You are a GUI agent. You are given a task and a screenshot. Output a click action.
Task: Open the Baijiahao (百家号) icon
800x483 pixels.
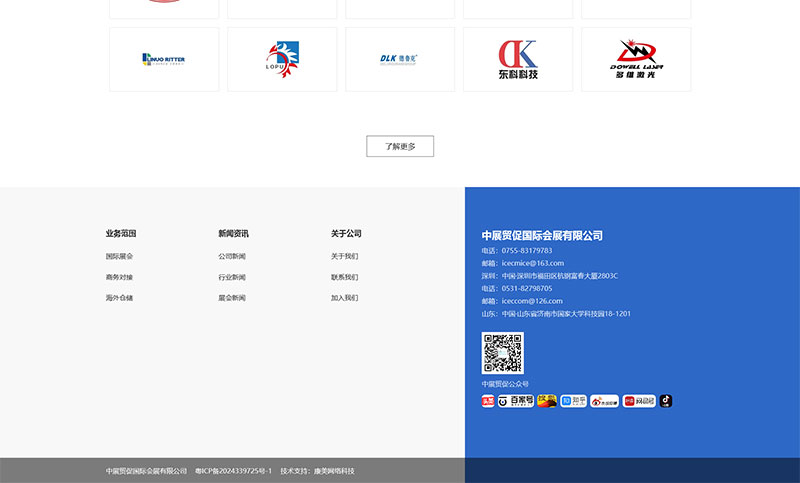point(516,401)
